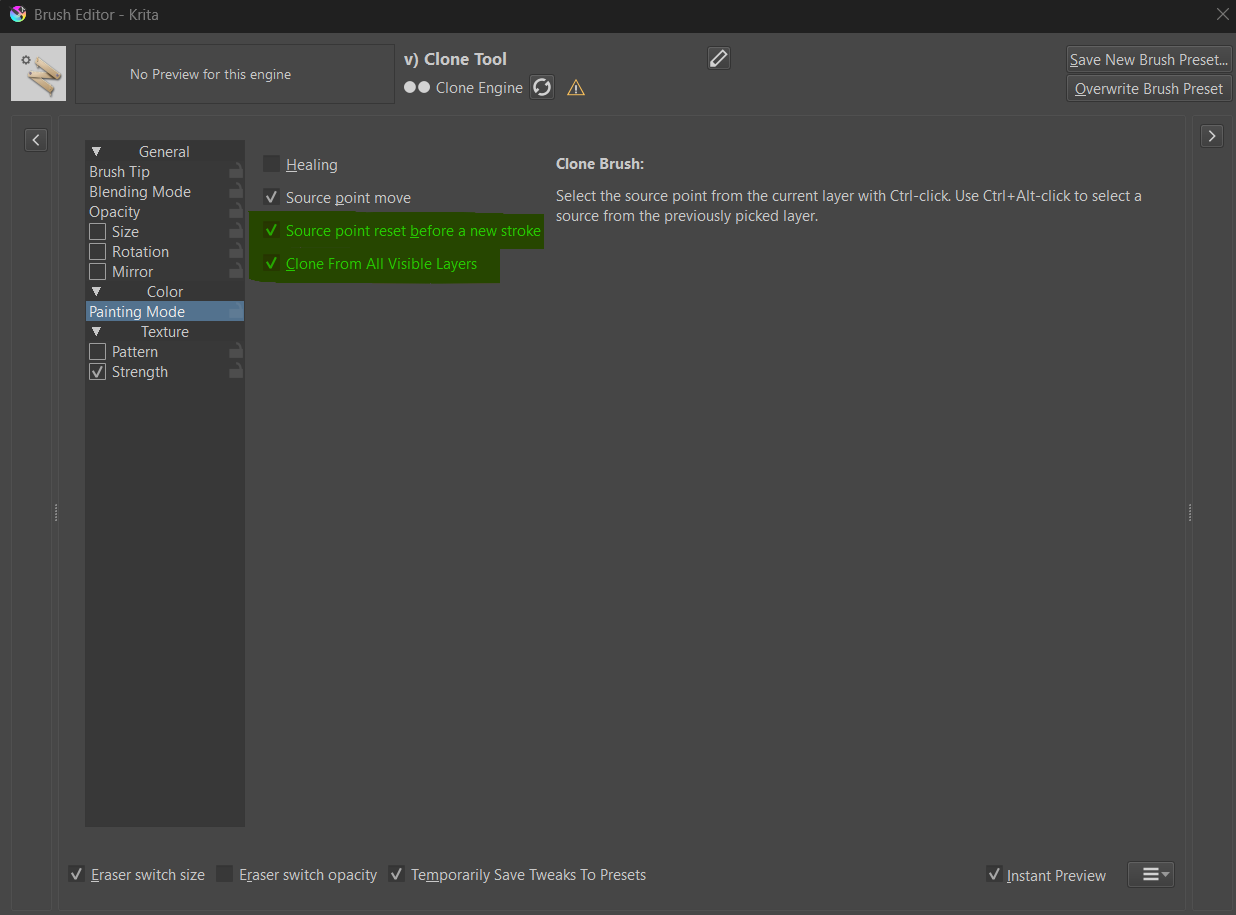Click the rename brush pencil icon
Viewport: 1236px width, 915px height.
point(718,58)
